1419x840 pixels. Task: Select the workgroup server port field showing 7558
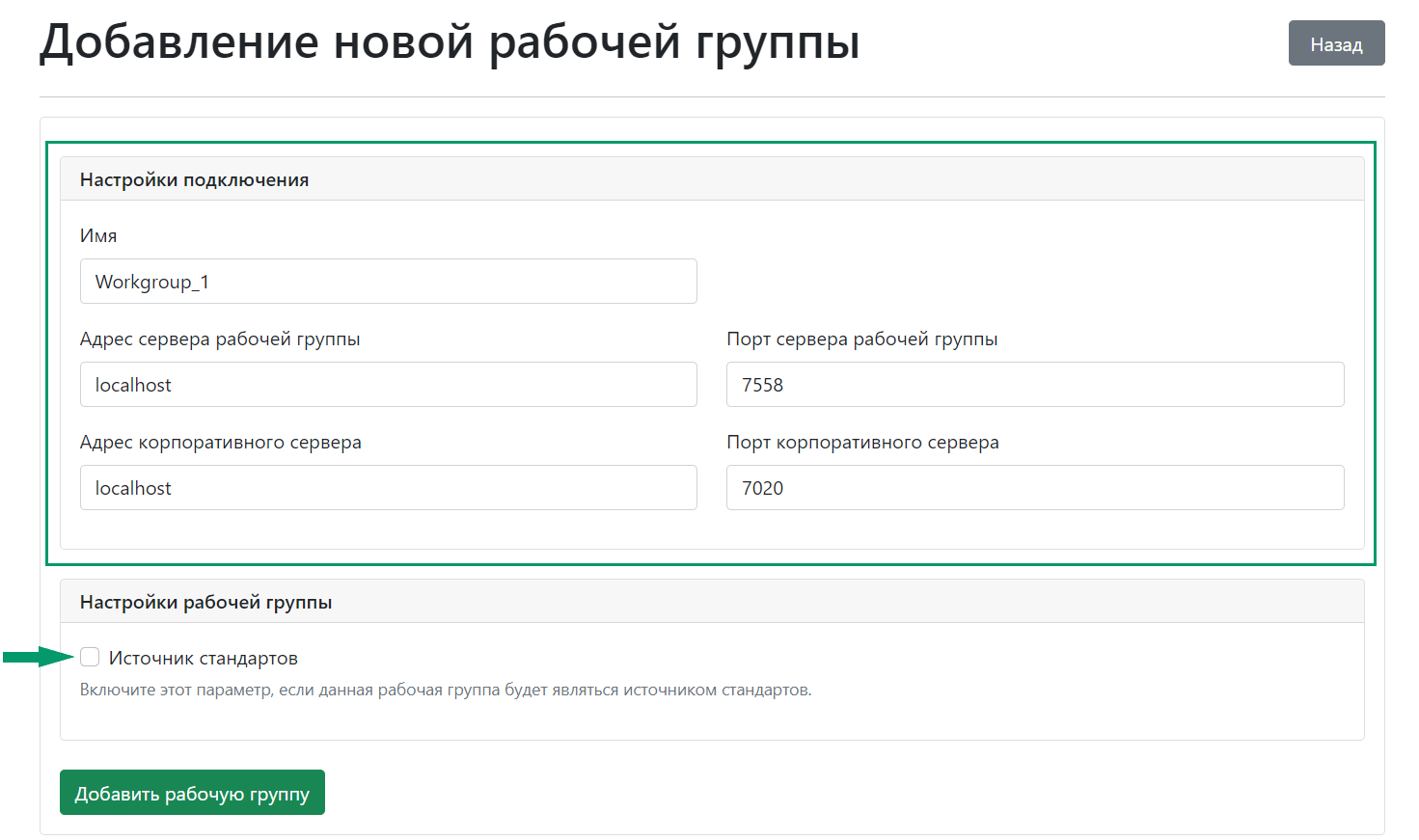tap(1034, 384)
